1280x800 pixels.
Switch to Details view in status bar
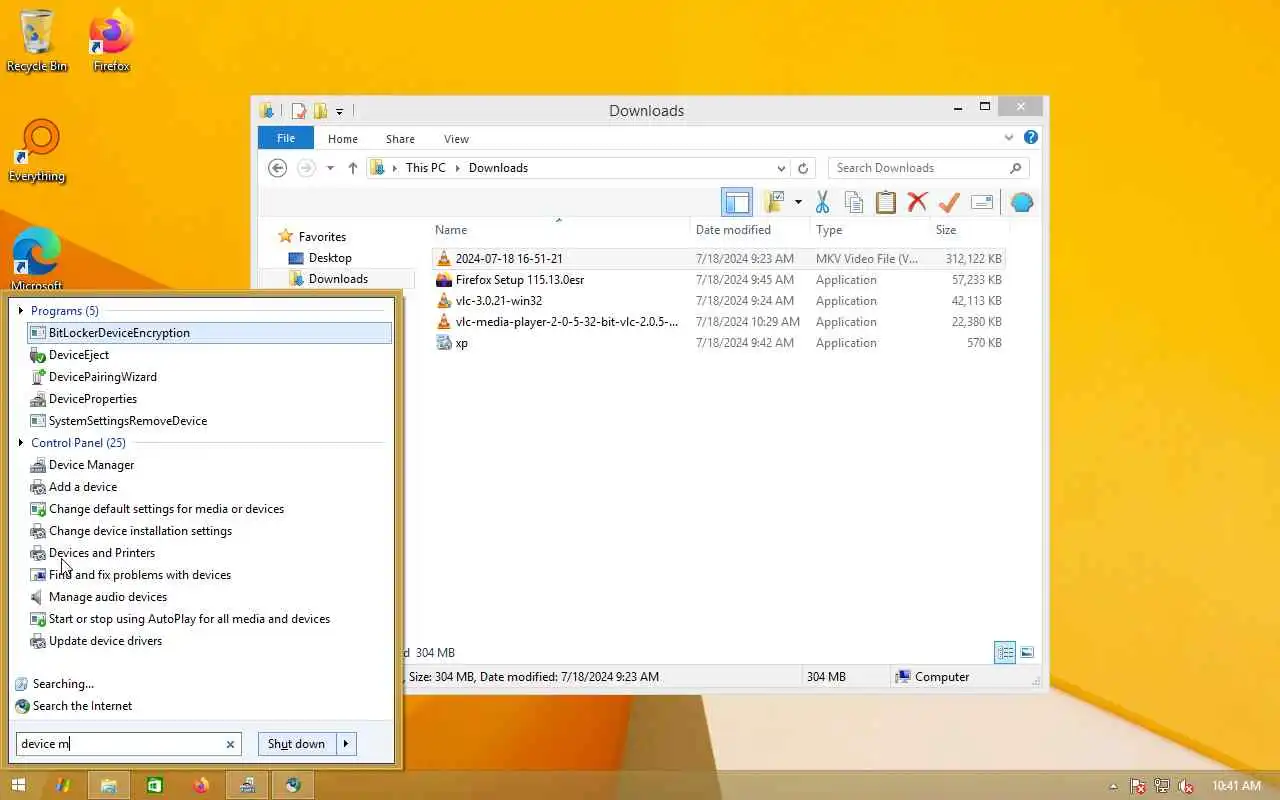pyautogui.click(x=1005, y=653)
